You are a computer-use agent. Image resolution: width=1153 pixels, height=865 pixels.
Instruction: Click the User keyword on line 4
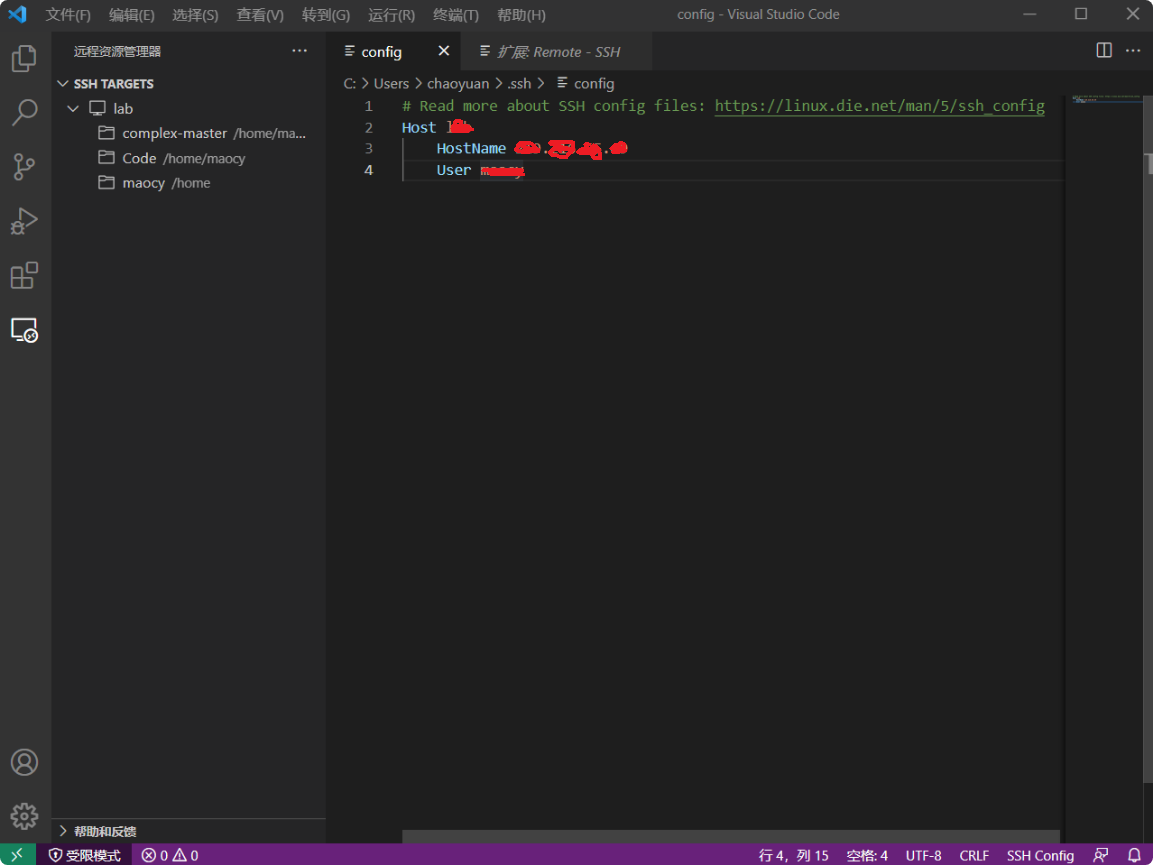pyautogui.click(x=454, y=170)
